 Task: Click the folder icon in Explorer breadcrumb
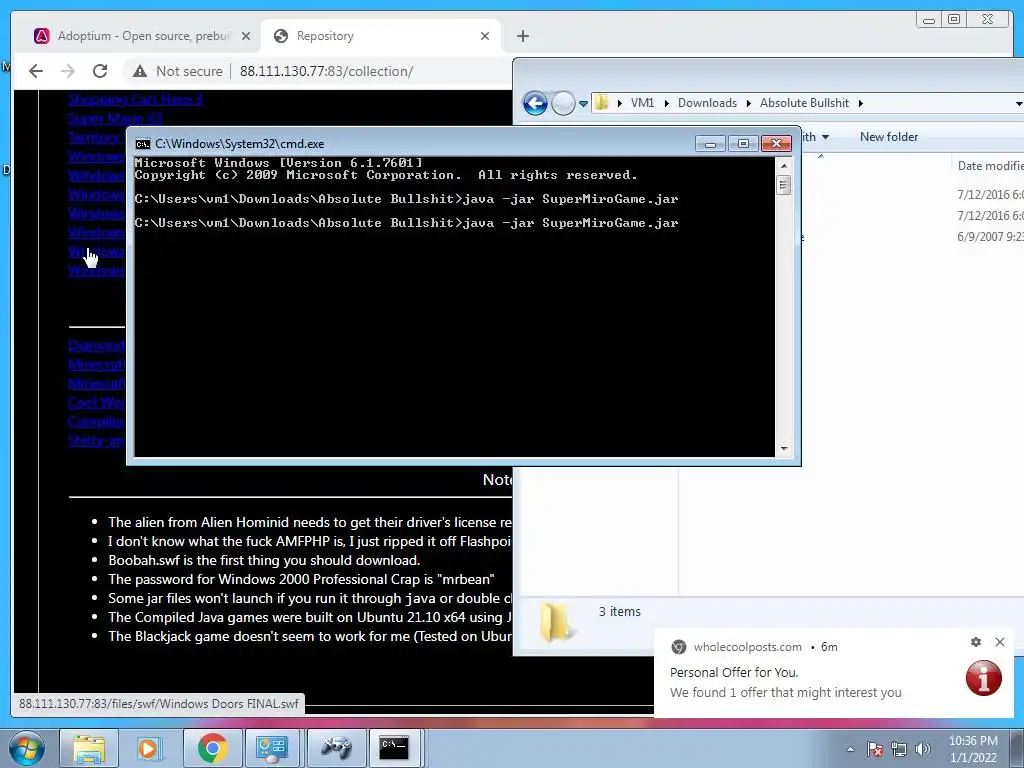[601, 103]
